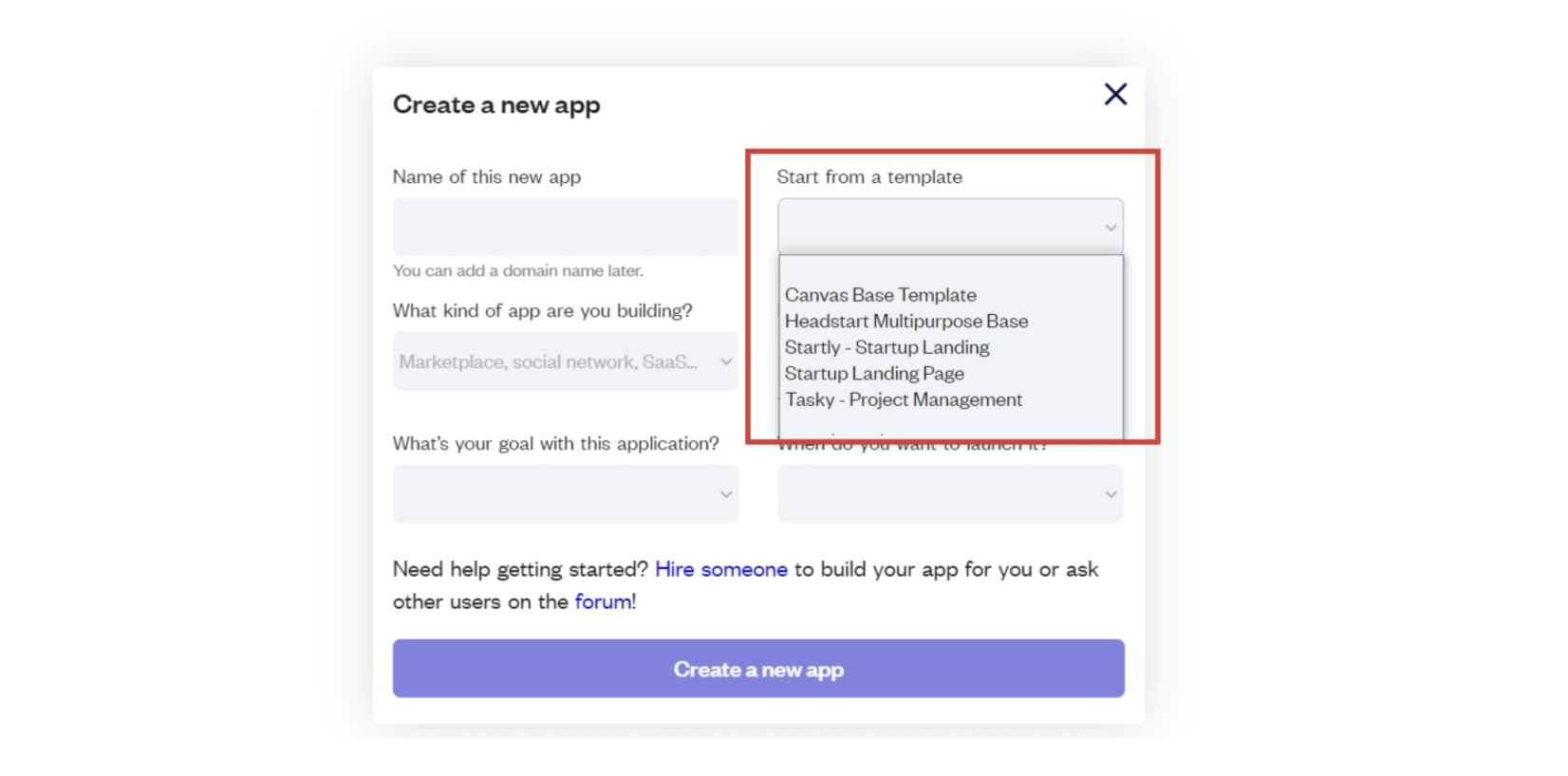Screen dimensions: 1568x776
Task: Follow the Hire someone link
Action: click(720, 569)
